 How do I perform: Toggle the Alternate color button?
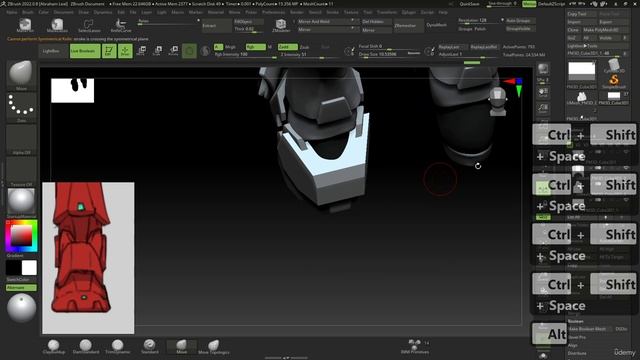click(x=21, y=288)
